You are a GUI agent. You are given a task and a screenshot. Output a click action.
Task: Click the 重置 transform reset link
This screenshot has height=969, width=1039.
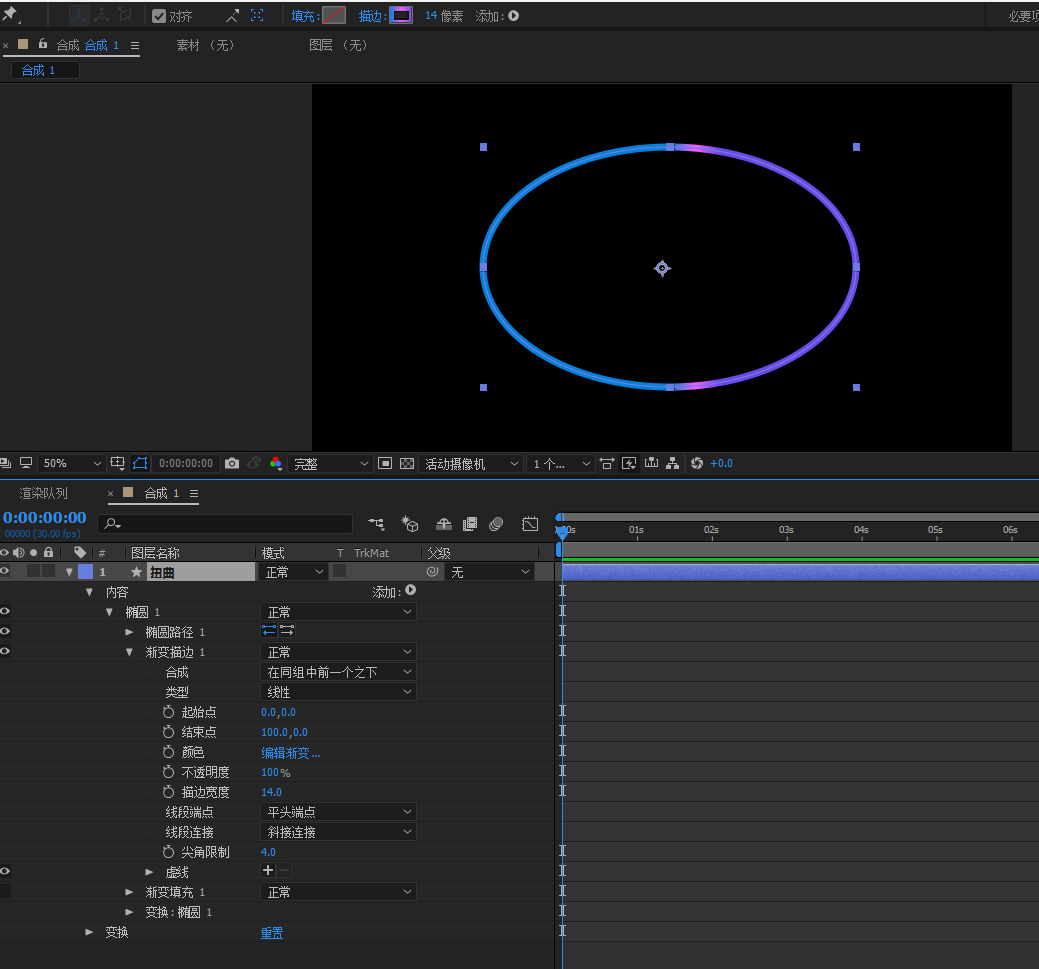pyautogui.click(x=272, y=933)
